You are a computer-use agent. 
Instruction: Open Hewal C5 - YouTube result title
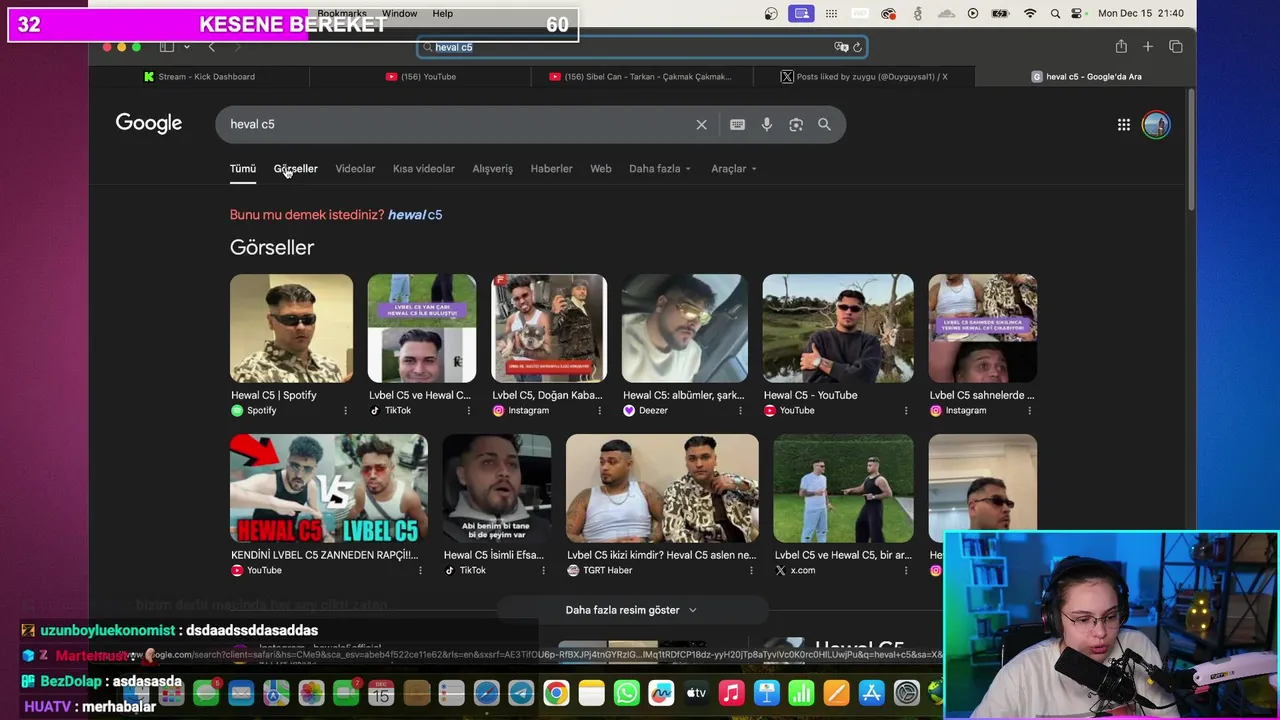point(811,395)
